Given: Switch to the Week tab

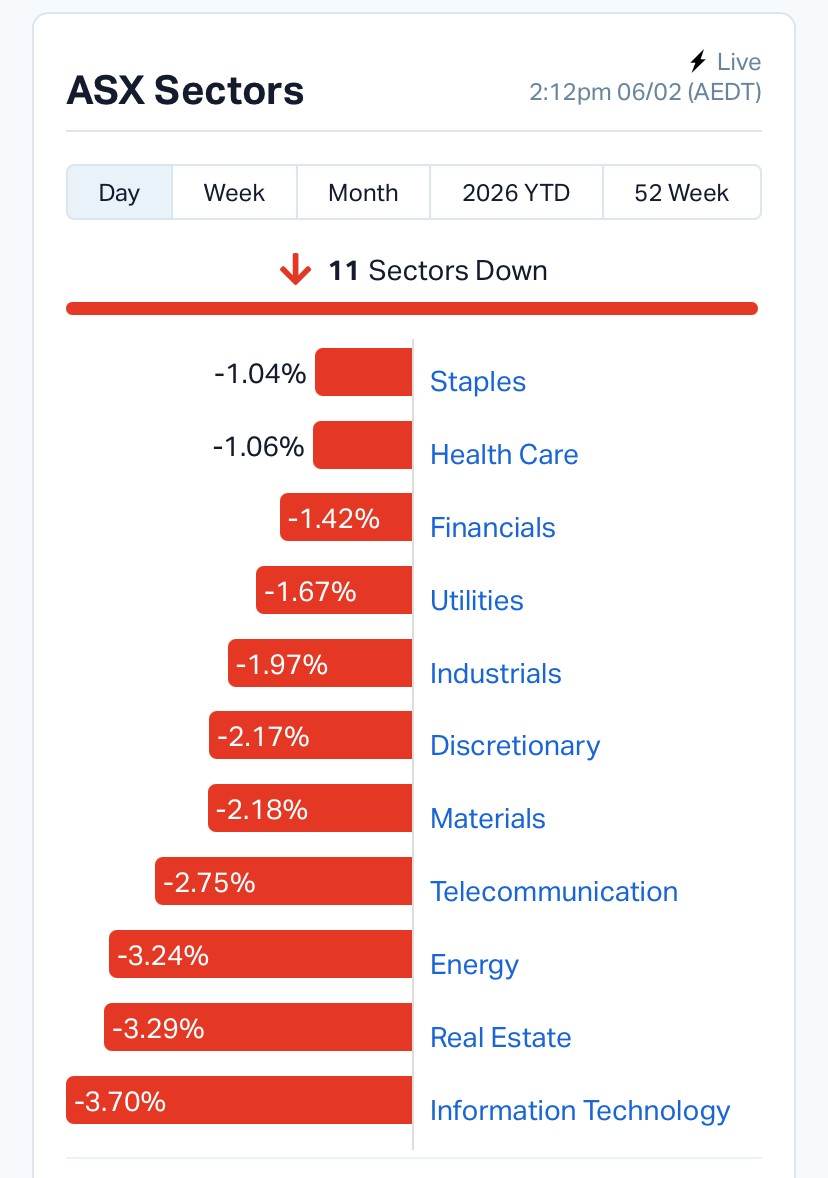Looking at the screenshot, I should click(x=234, y=192).
